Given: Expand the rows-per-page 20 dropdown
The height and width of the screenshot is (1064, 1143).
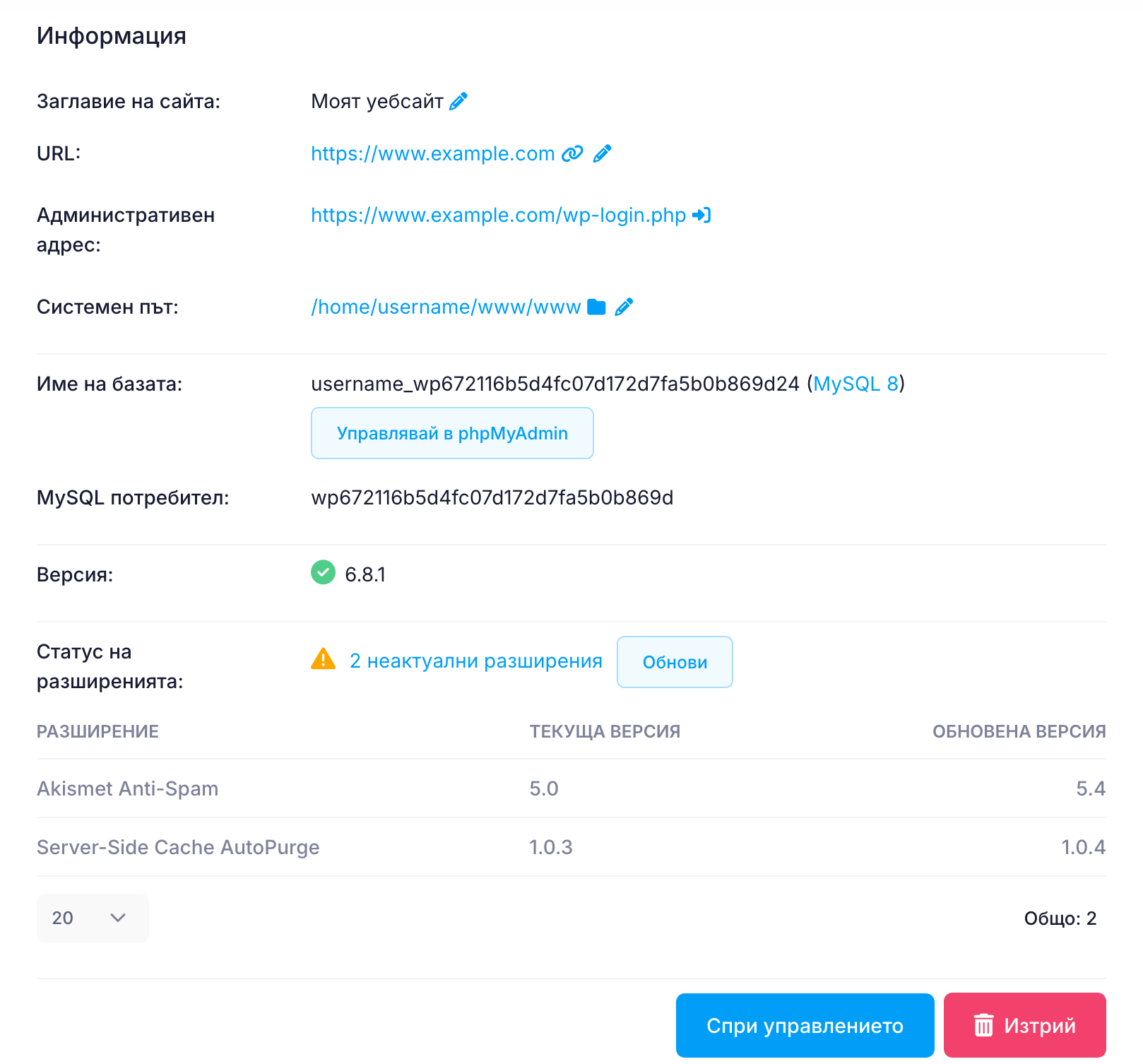Looking at the screenshot, I should pos(93,918).
